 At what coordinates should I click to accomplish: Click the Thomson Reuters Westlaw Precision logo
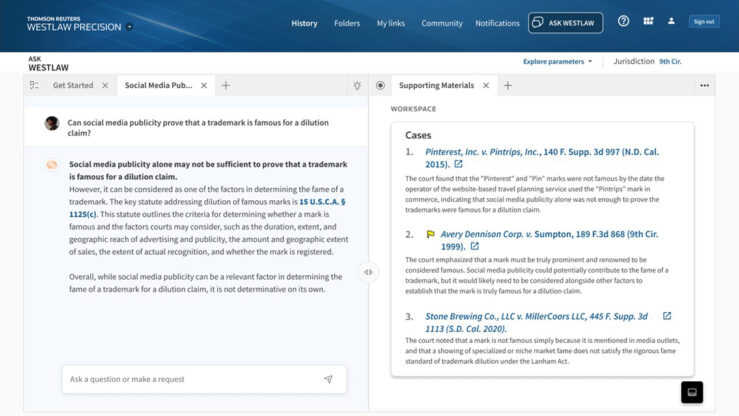click(x=74, y=24)
